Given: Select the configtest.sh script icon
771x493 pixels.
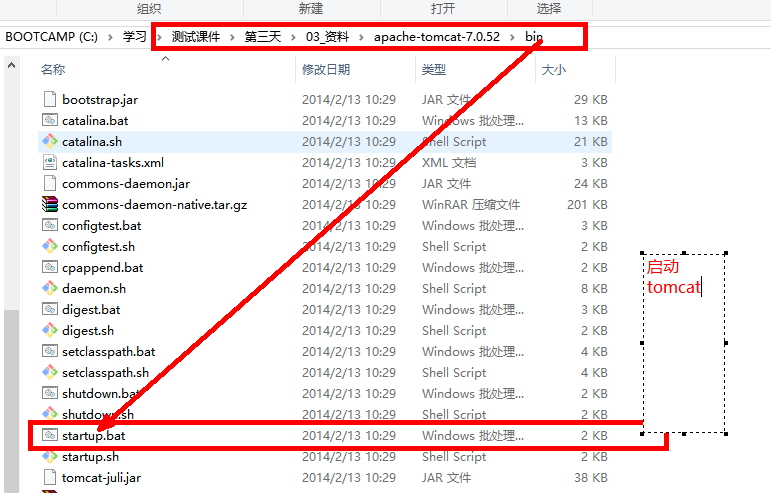Looking at the screenshot, I should click(x=50, y=246).
